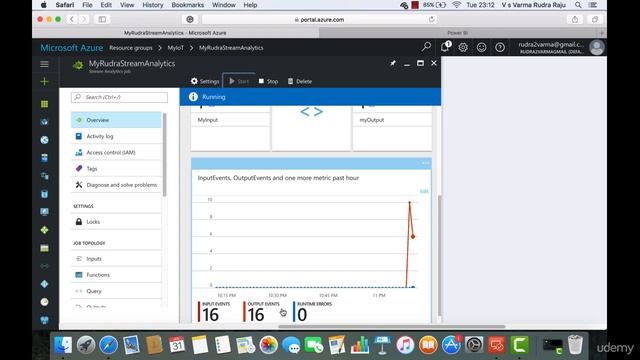Open Azure notifications bell
The image size is (640, 360).
[x=445, y=47]
